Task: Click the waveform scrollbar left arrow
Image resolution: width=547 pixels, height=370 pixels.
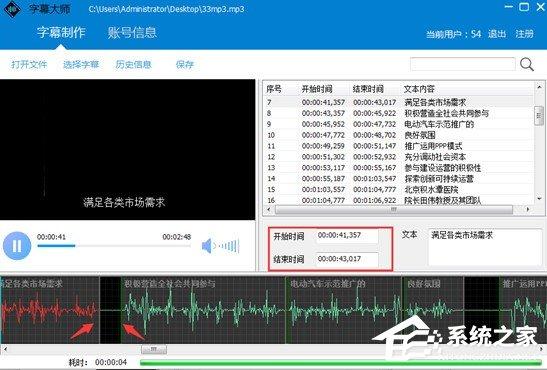Action: click(x=5, y=349)
